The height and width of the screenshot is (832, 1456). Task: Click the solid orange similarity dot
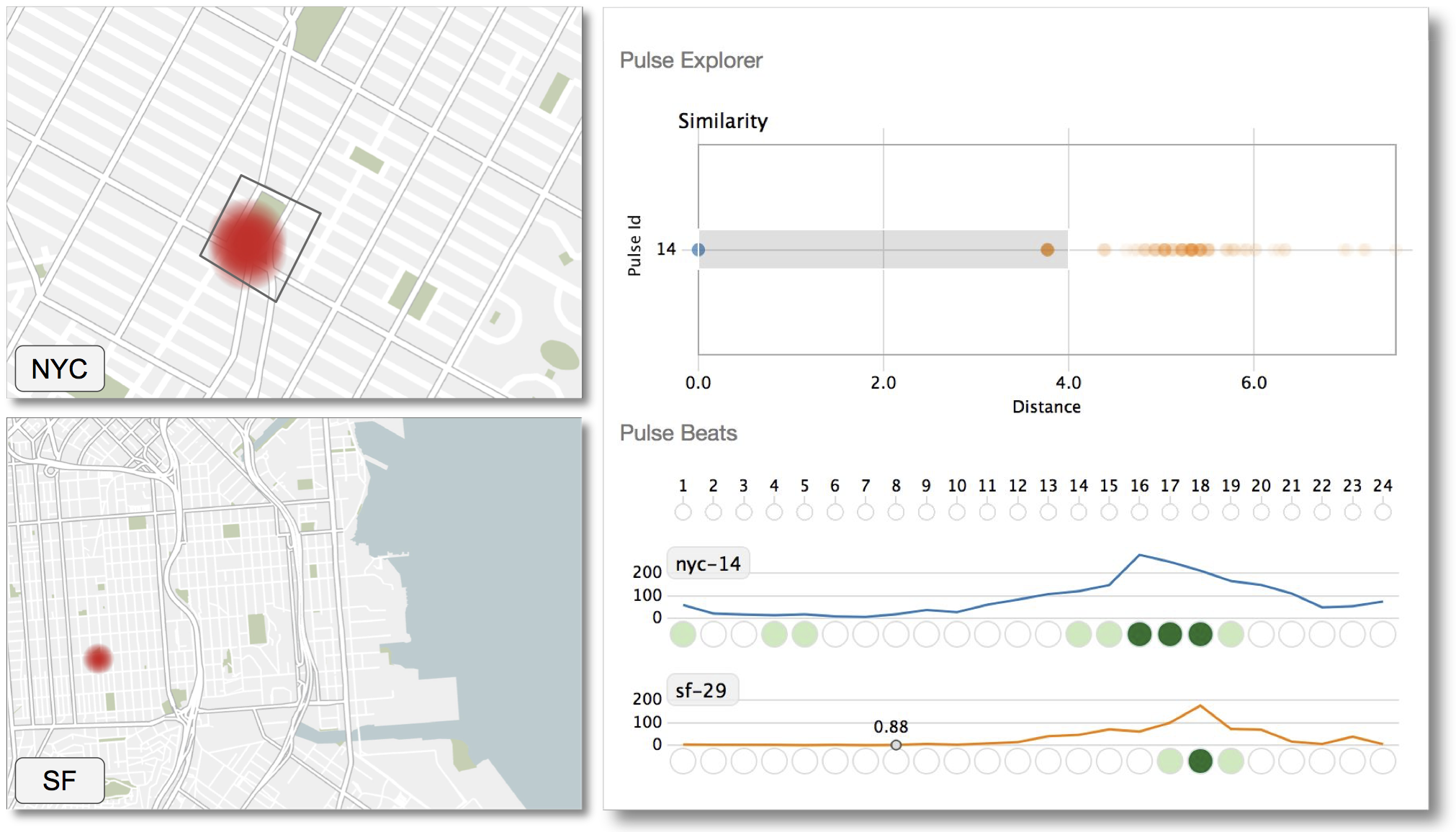1047,250
